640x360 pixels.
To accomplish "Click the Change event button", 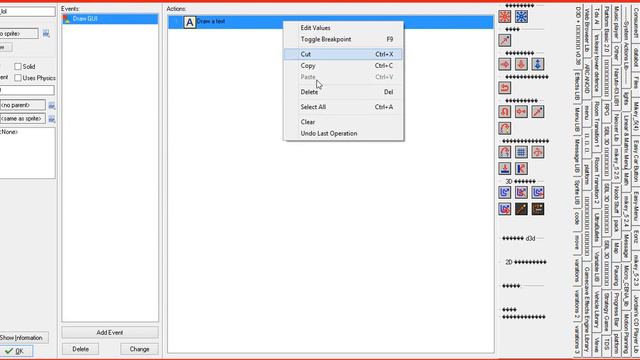I will pyautogui.click(x=139, y=349).
